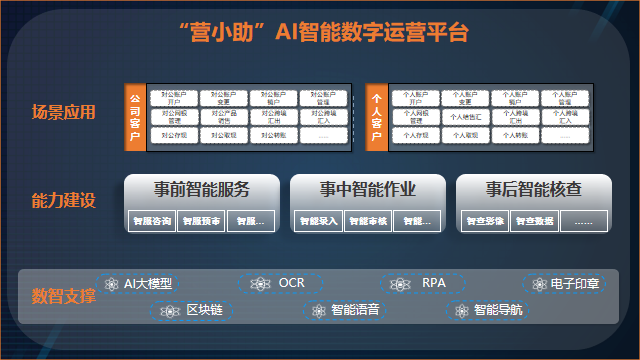Choose the 个人存现 box
The height and width of the screenshot is (360, 640).
pos(416,136)
